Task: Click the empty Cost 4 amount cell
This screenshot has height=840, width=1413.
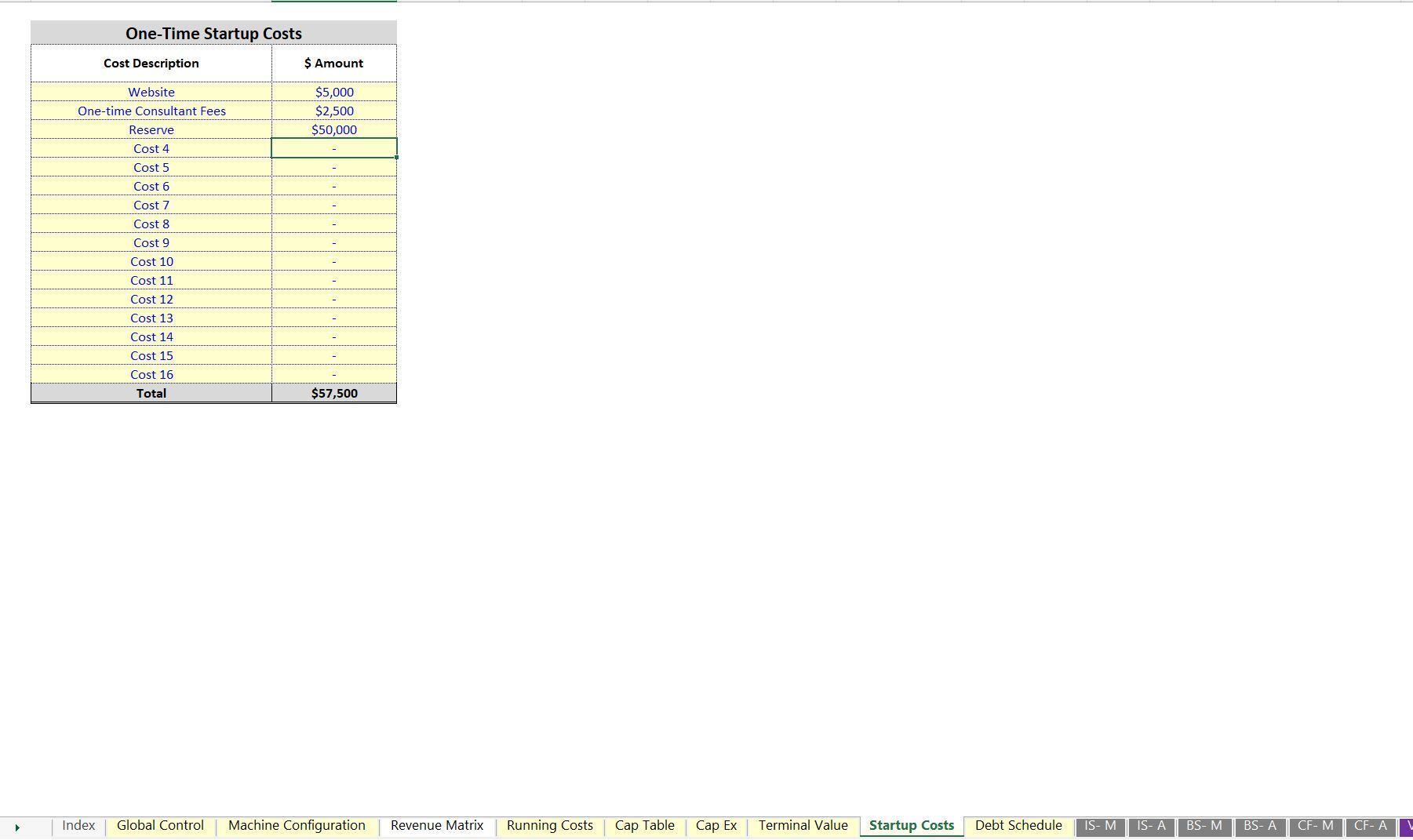Action: [x=333, y=148]
